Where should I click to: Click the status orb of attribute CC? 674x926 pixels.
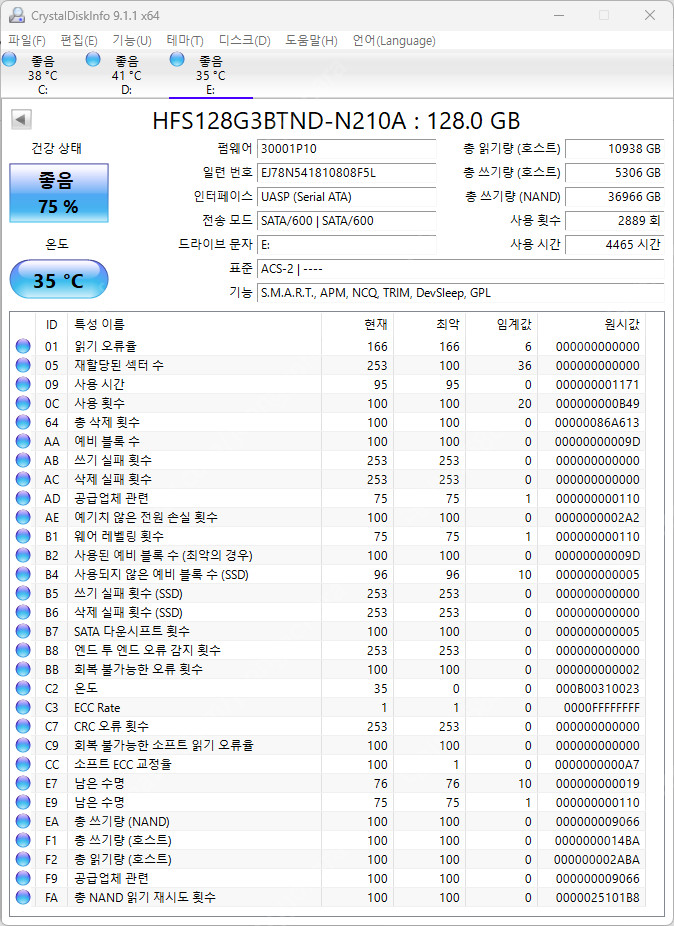pos(23,764)
